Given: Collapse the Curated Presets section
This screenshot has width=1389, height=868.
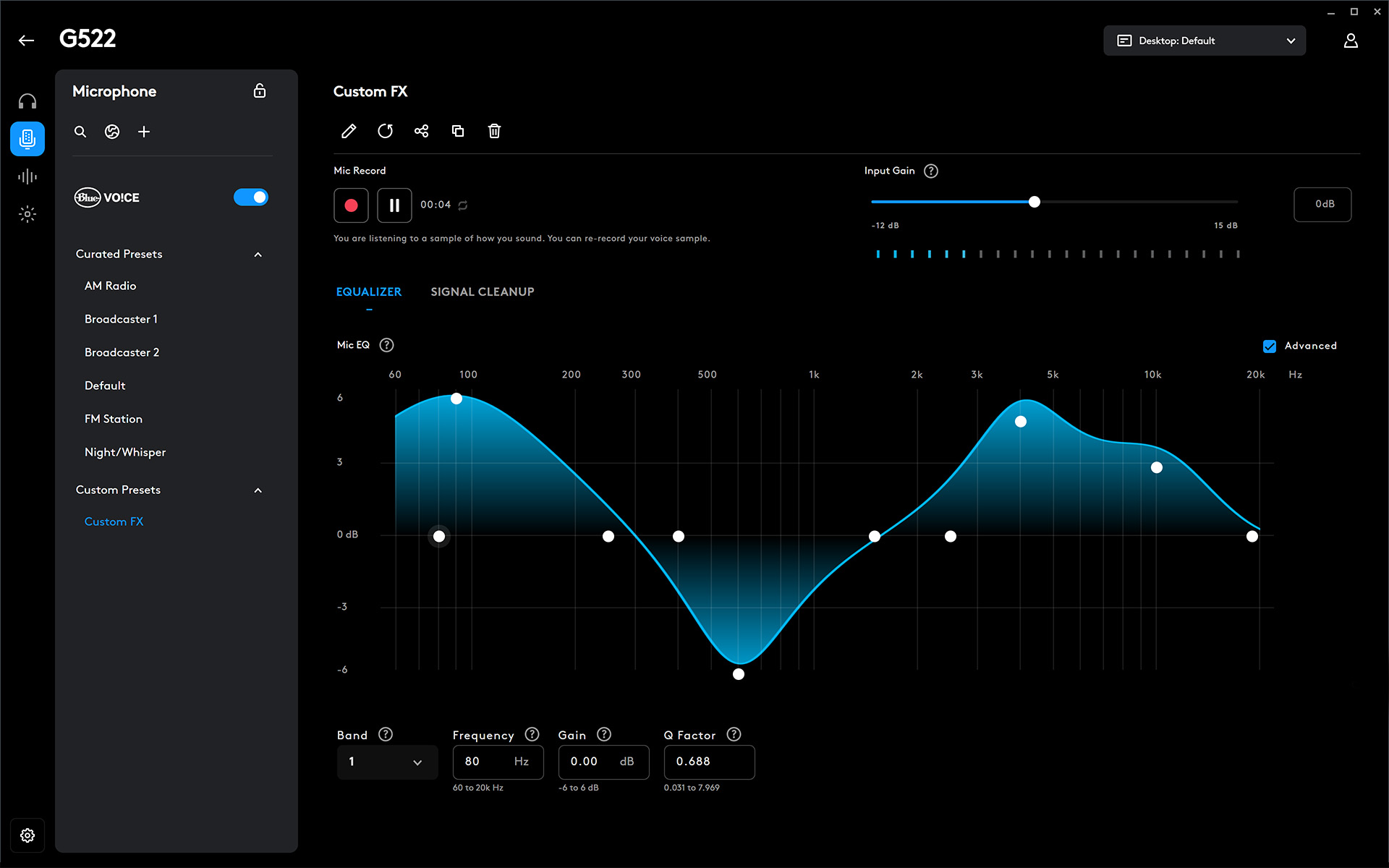Looking at the screenshot, I should click(258, 255).
